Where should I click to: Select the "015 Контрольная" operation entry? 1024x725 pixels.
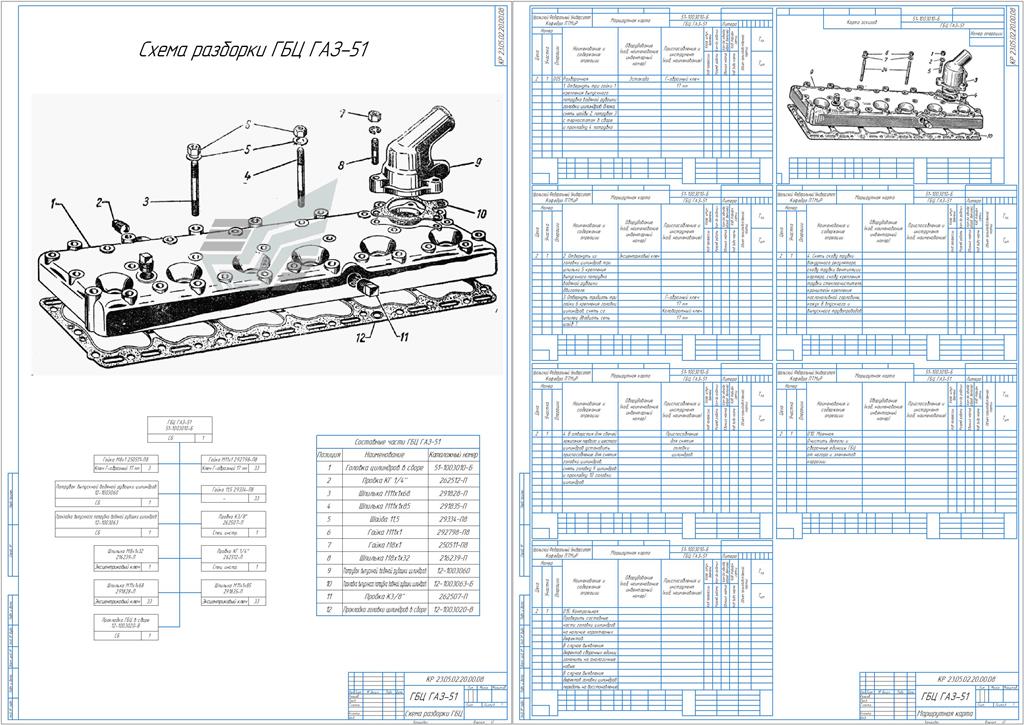point(581,611)
